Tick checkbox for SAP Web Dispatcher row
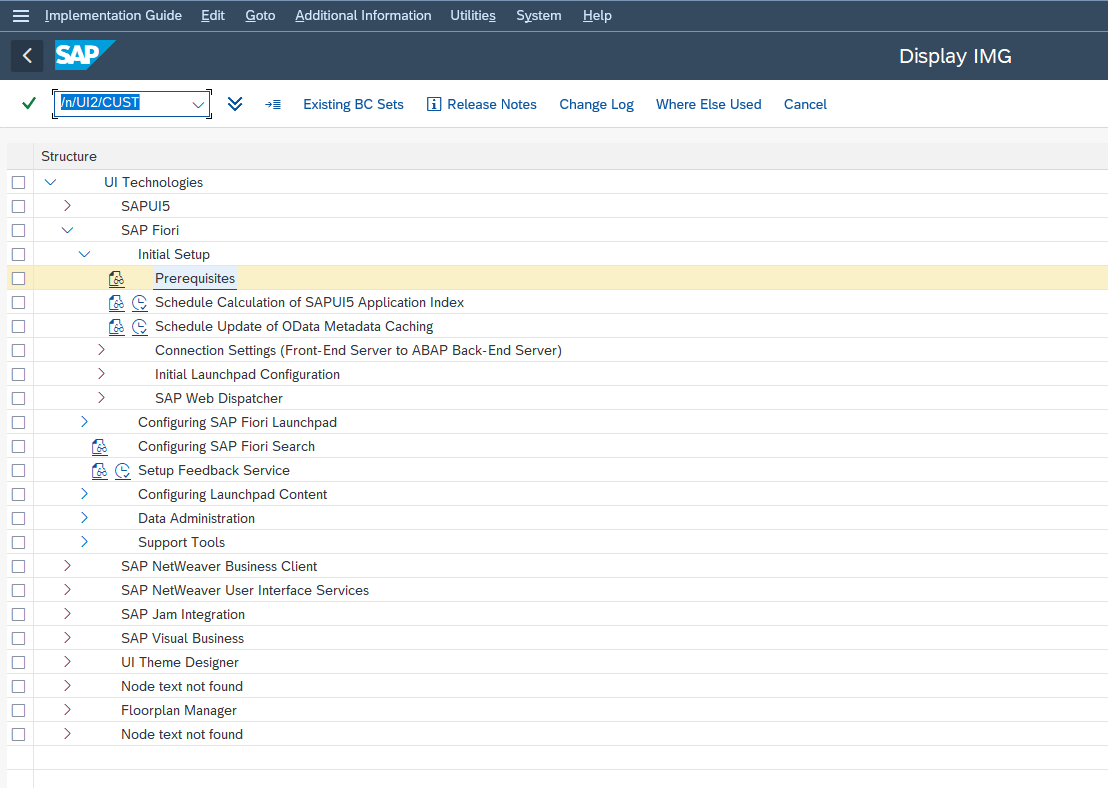1108x788 pixels. [x=18, y=399]
